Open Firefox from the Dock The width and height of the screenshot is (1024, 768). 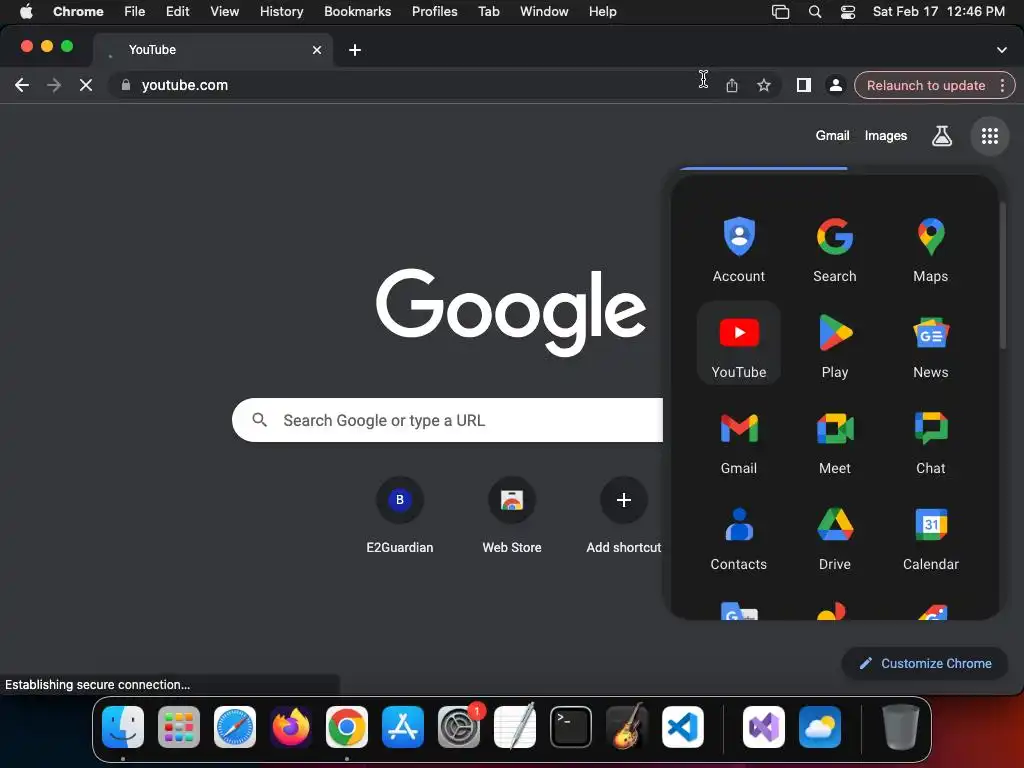pyautogui.click(x=291, y=727)
